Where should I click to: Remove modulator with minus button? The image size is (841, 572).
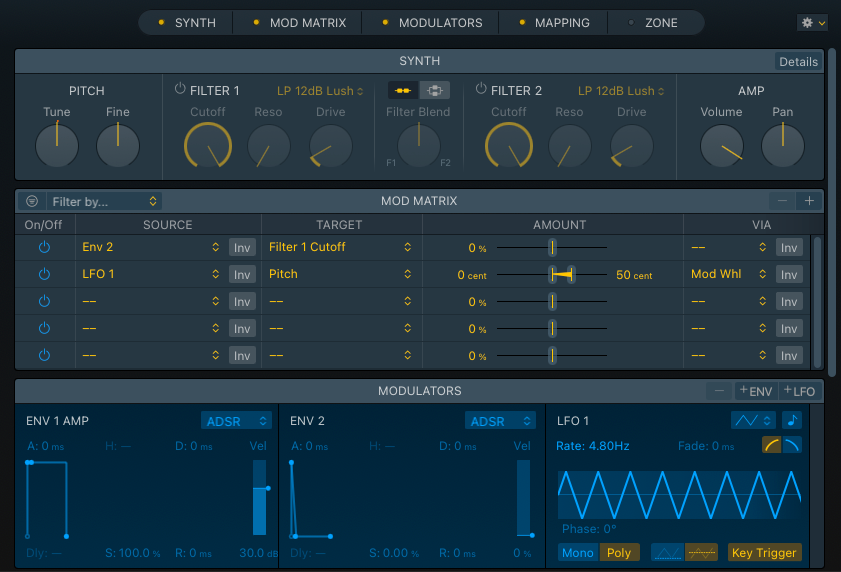tap(719, 391)
